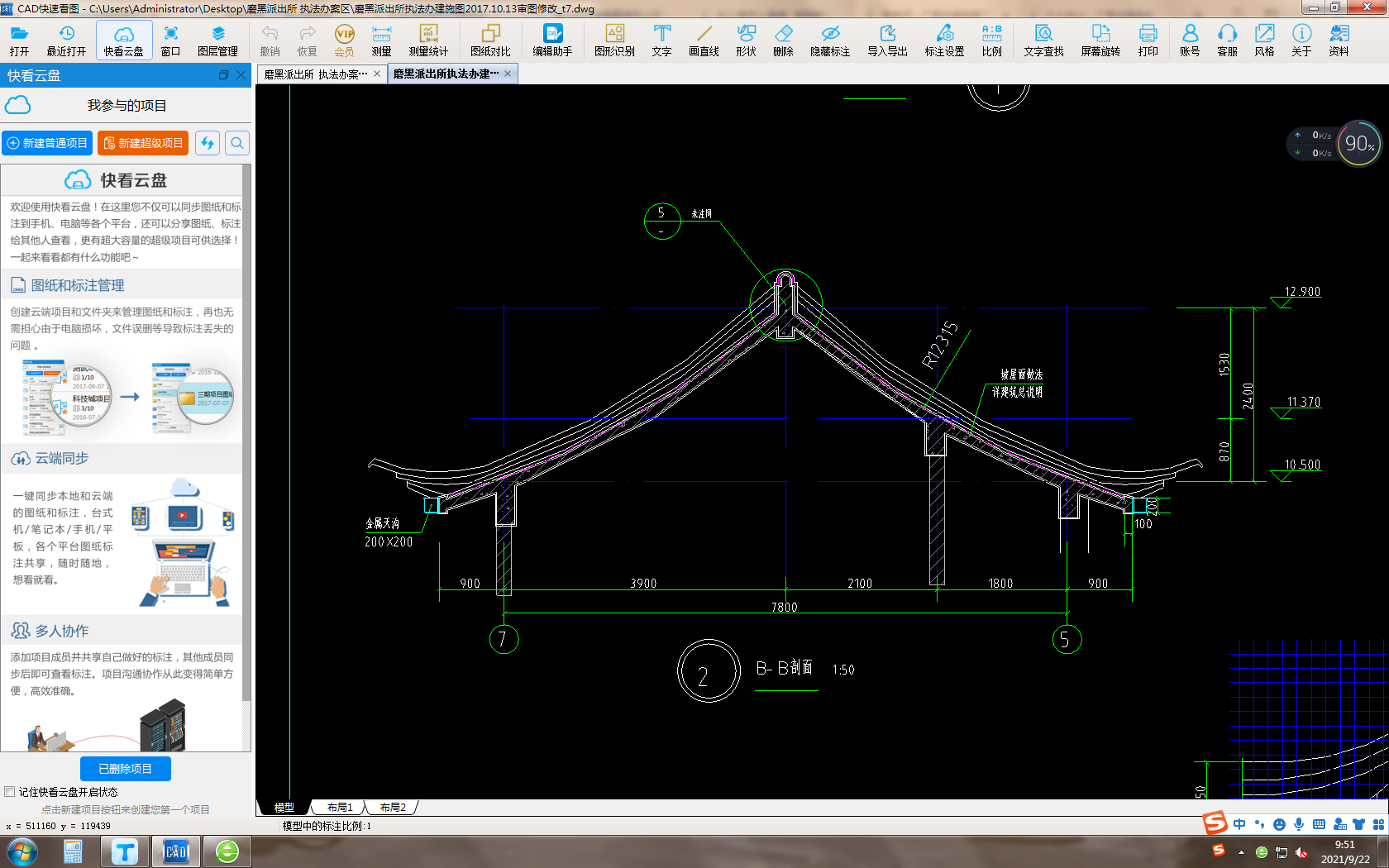1389x868 pixels.
Task: Click 新建普通项目 button
Action: click(47, 143)
